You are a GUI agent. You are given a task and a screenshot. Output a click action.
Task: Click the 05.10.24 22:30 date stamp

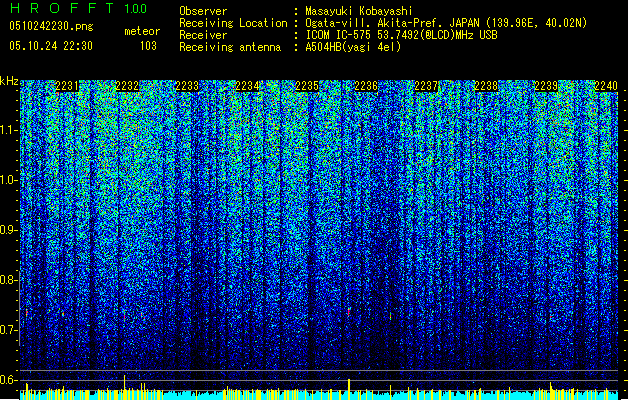pyautogui.click(x=50, y=46)
